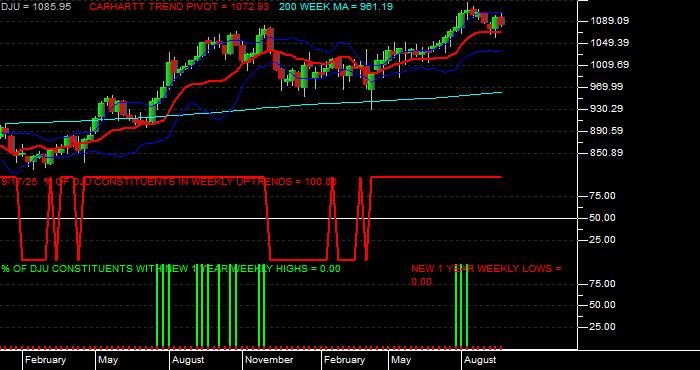Image resolution: width=700 pixels, height=370 pixels.
Task: Select the new 1 year weekly highs label
Action: [171, 269]
